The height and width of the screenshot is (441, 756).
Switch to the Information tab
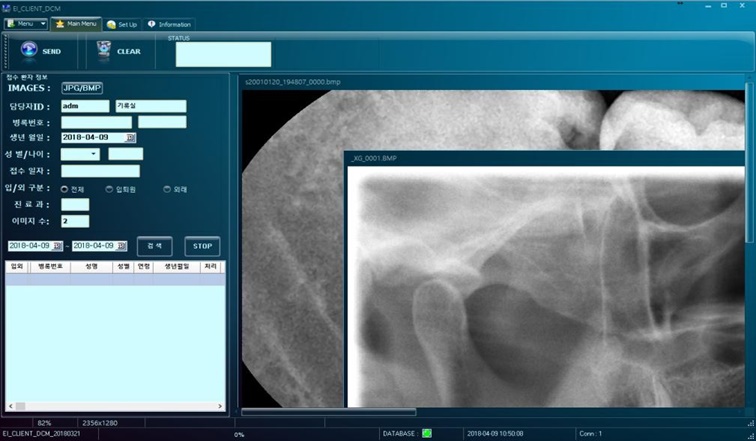pos(170,24)
